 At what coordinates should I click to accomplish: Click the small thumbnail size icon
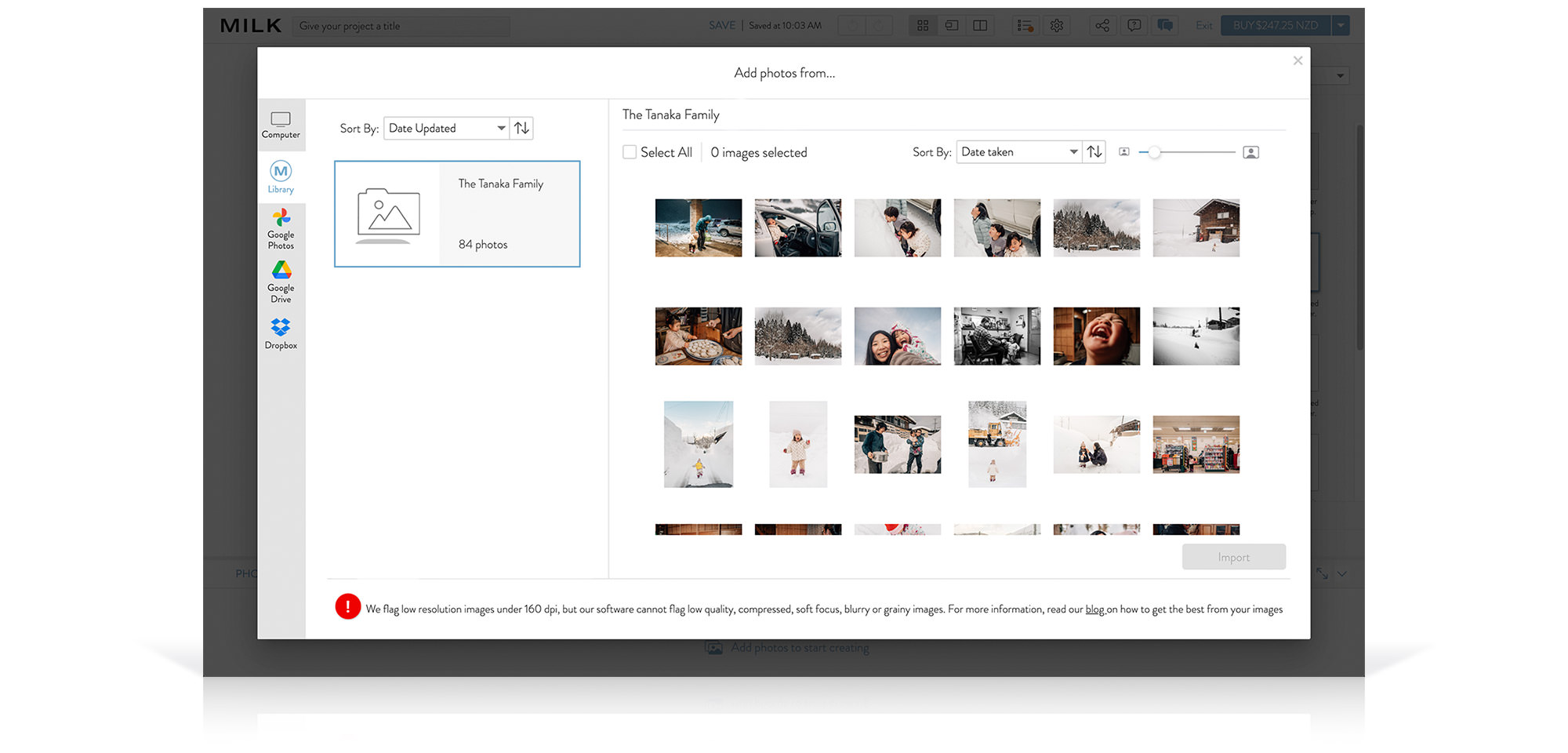[1123, 152]
